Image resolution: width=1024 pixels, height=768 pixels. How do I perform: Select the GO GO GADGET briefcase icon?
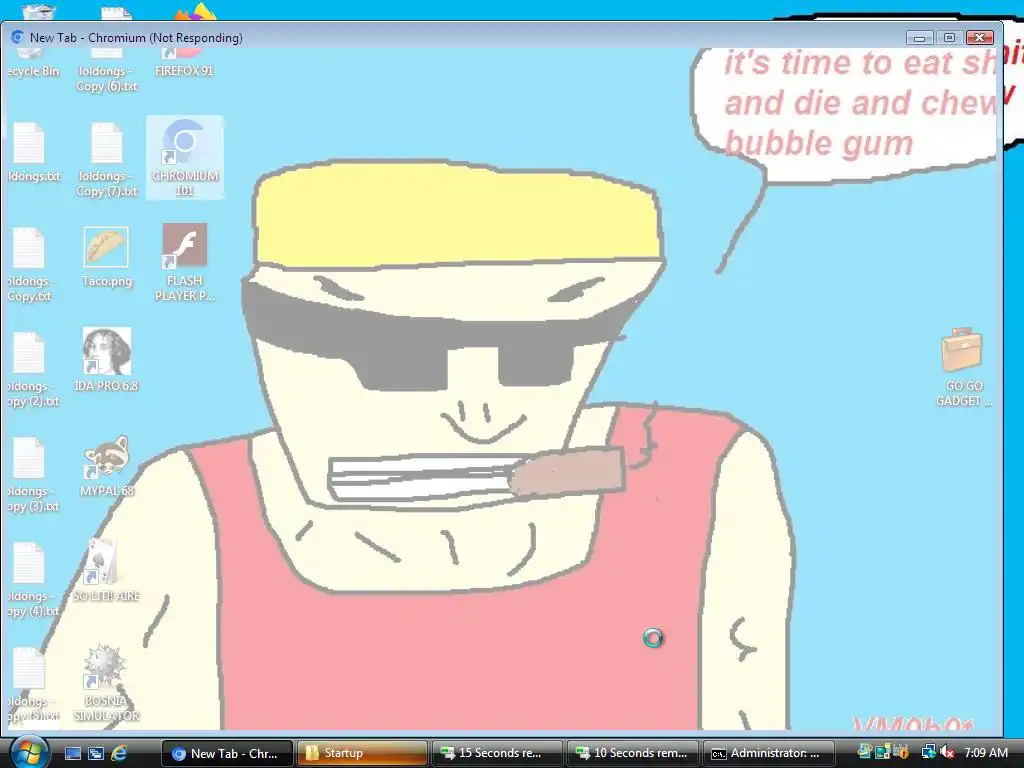(963, 368)
